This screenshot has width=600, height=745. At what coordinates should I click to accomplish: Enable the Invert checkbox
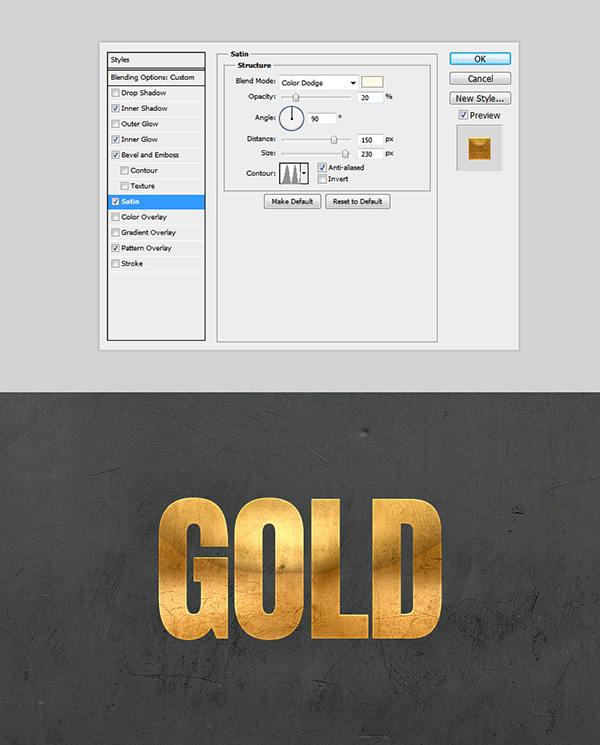tap(321, 179)
